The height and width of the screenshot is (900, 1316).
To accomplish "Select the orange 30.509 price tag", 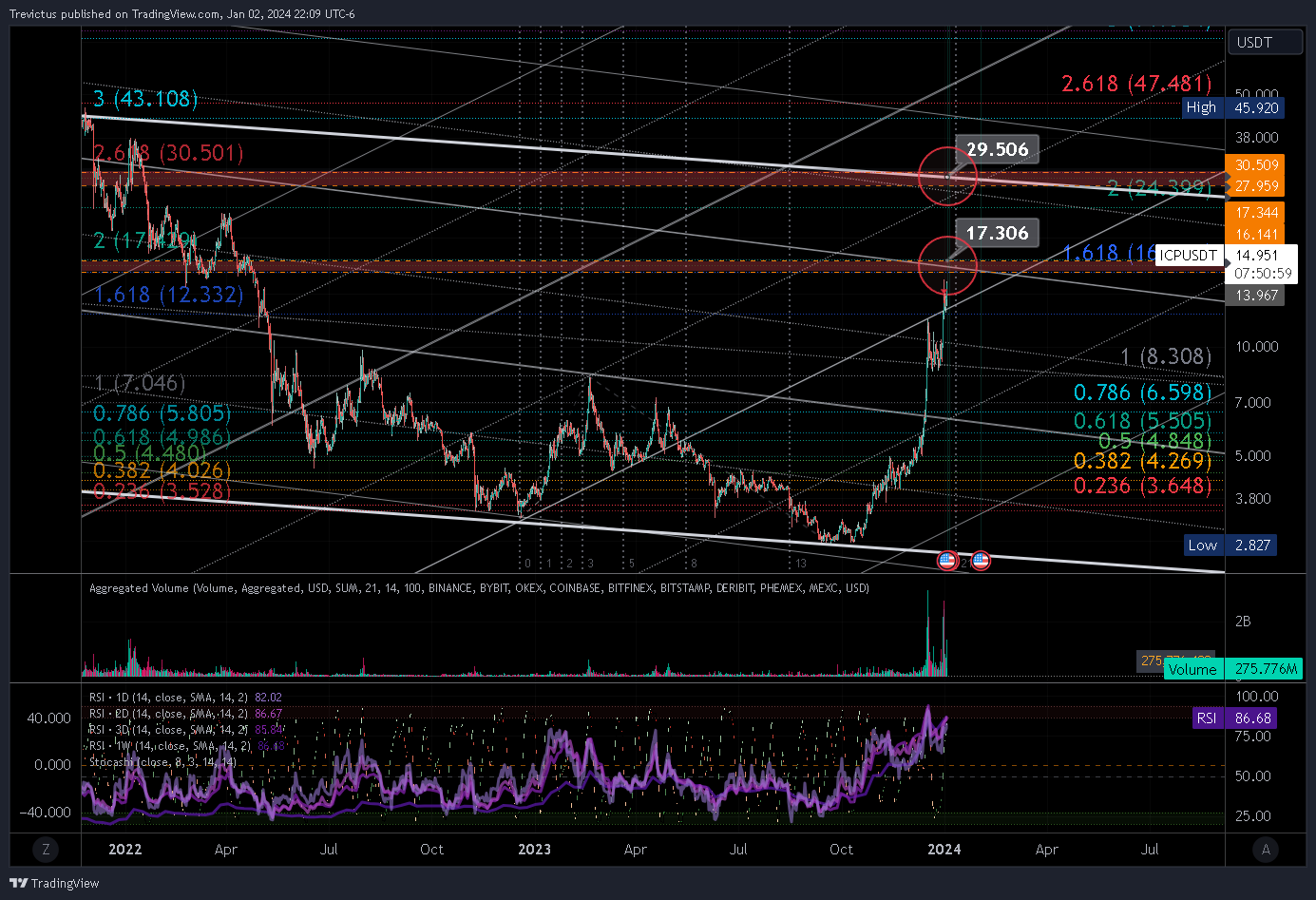I will (1256, 165).
